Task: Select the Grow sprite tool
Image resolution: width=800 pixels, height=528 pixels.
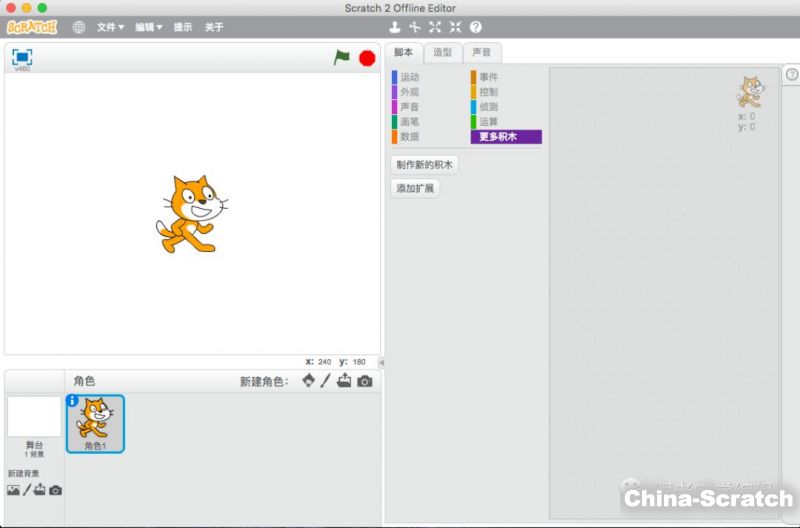Action: tap(435, 27)
